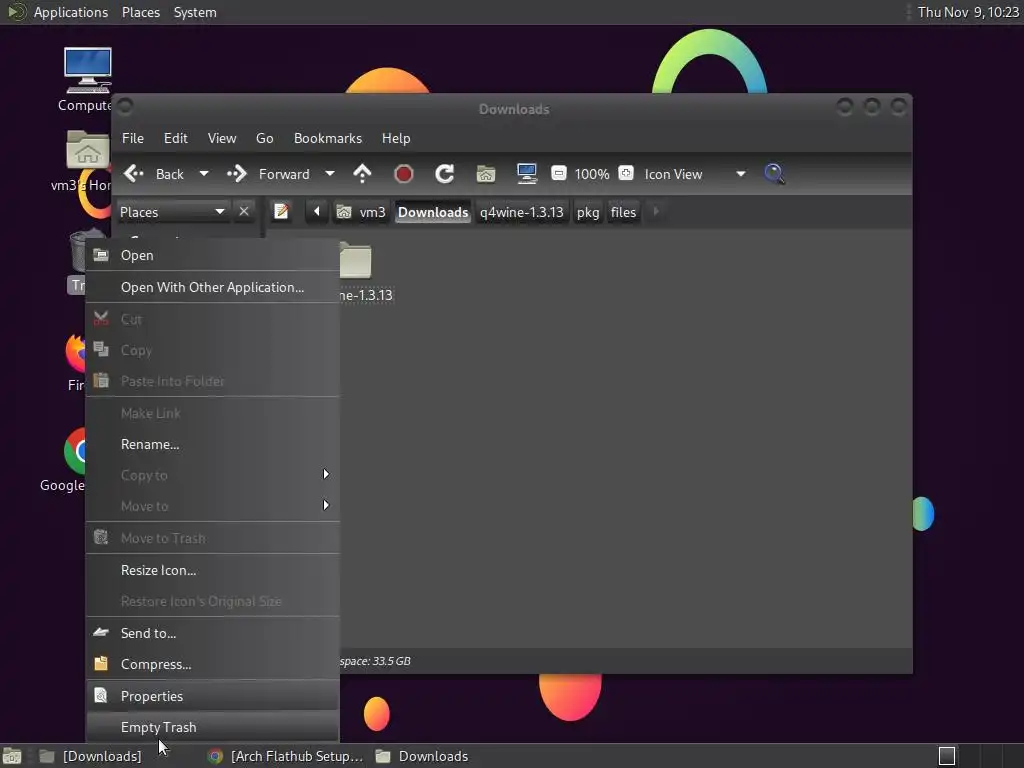The height and width of the screenshot is (768, 1024).
Task: Choose Open in context menu
Action: [x=213, y=255]
